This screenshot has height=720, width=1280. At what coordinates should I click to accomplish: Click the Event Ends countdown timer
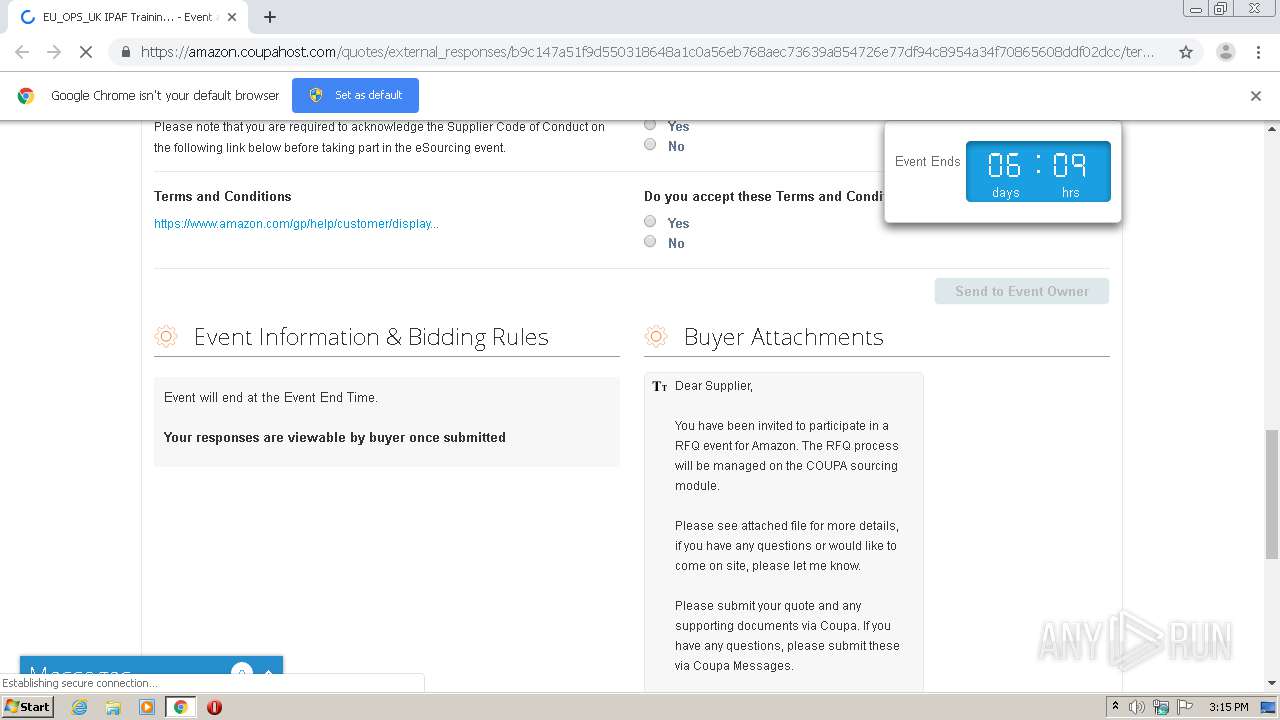point(1038,171)
